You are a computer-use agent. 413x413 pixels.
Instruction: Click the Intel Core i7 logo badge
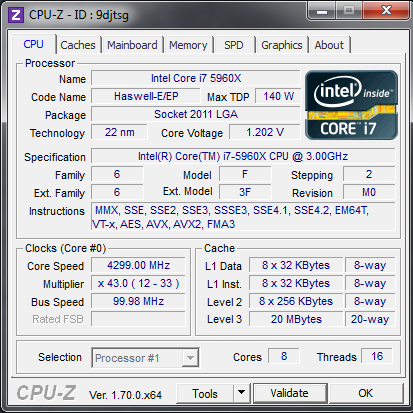[352, 105]
